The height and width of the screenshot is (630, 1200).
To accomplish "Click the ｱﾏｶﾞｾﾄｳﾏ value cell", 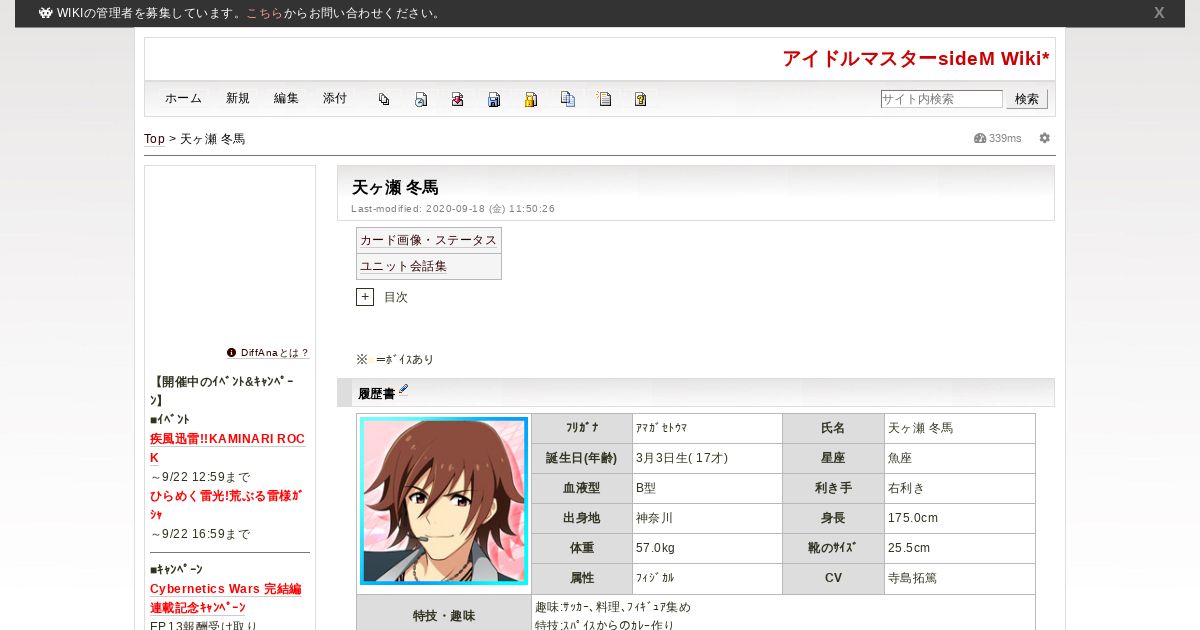I will pos(707,428).
